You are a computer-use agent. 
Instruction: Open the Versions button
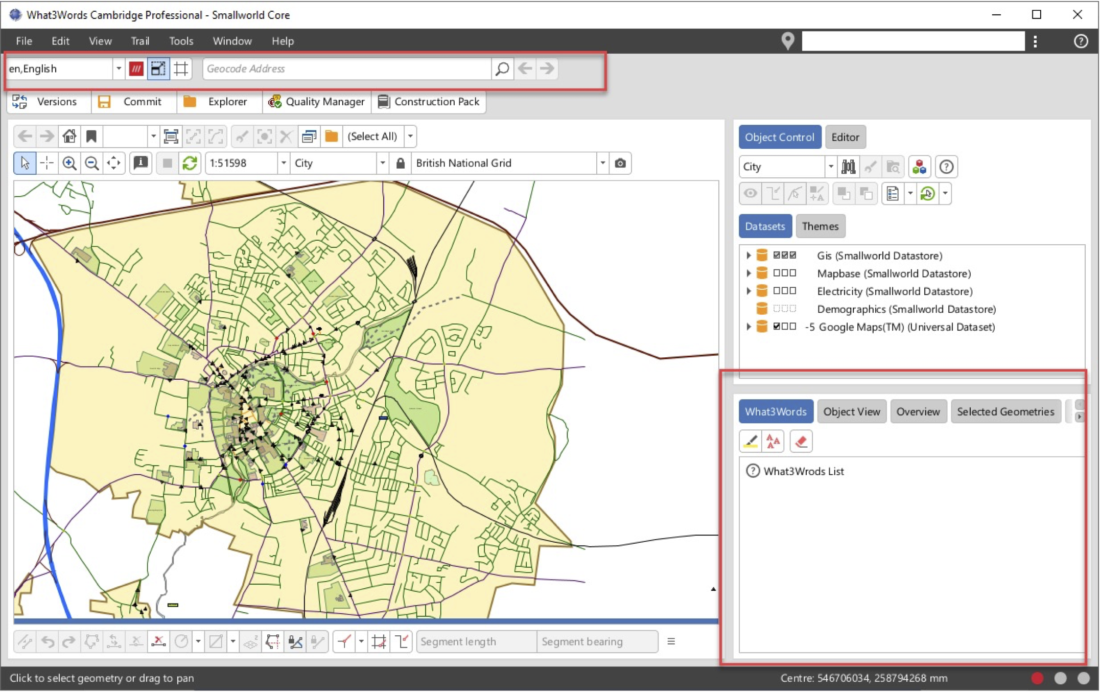point(46,102)
